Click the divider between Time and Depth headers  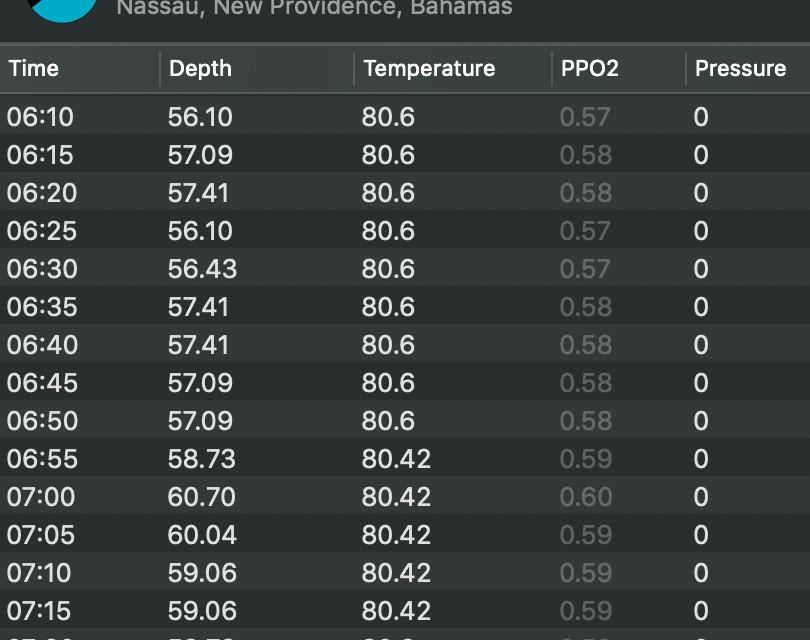(x=160, y=69)
